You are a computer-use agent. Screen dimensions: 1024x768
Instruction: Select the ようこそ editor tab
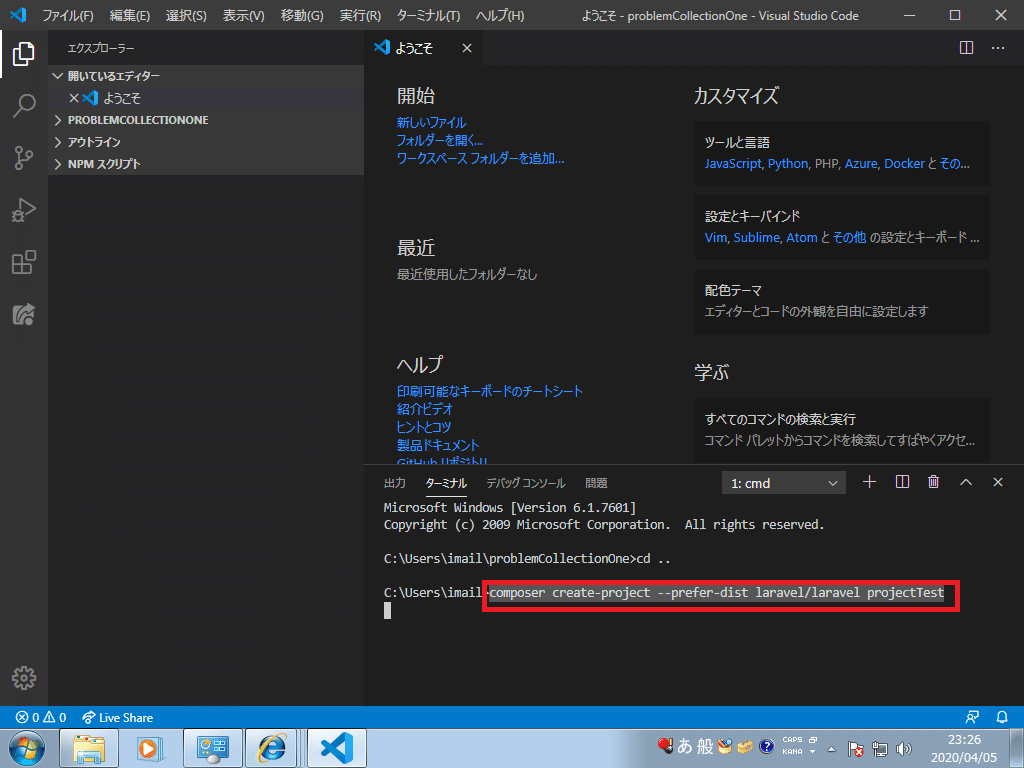click(x=424, y=48)
